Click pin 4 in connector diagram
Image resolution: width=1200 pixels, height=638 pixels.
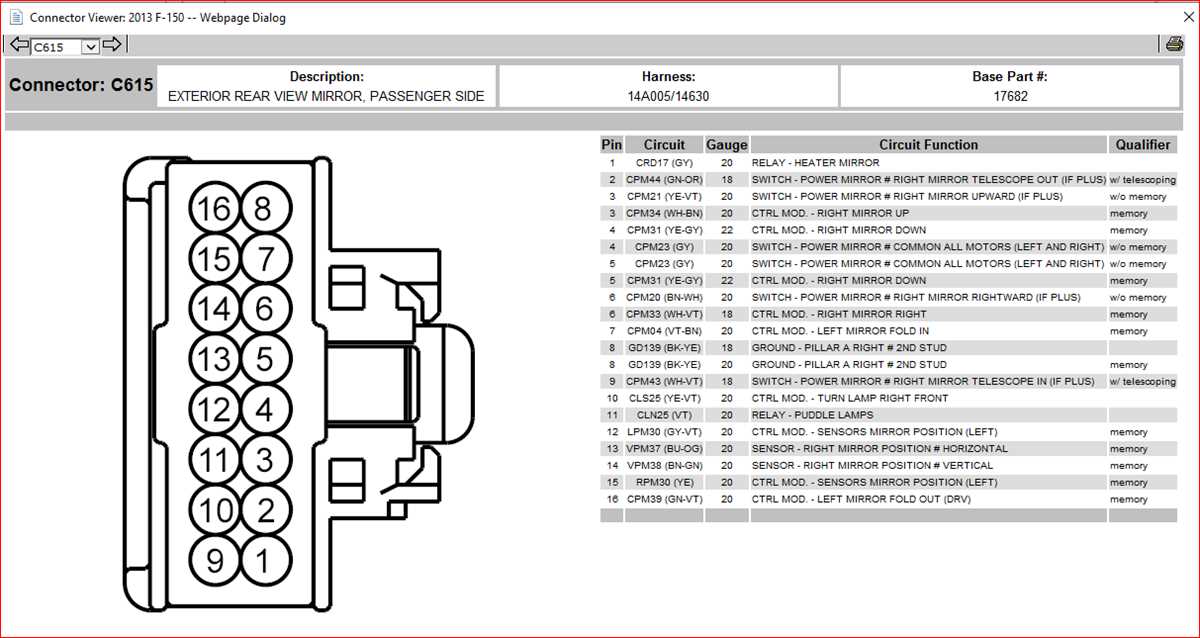[264, 409]
